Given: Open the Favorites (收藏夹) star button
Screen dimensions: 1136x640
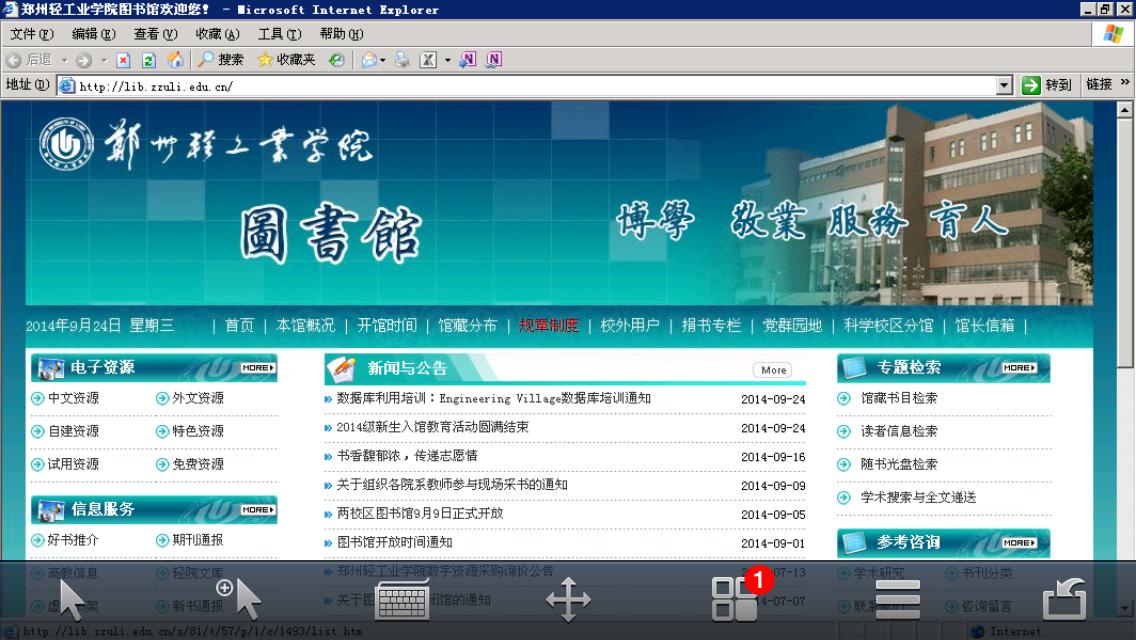Looking at the screenshot, I should pos(286,60).
